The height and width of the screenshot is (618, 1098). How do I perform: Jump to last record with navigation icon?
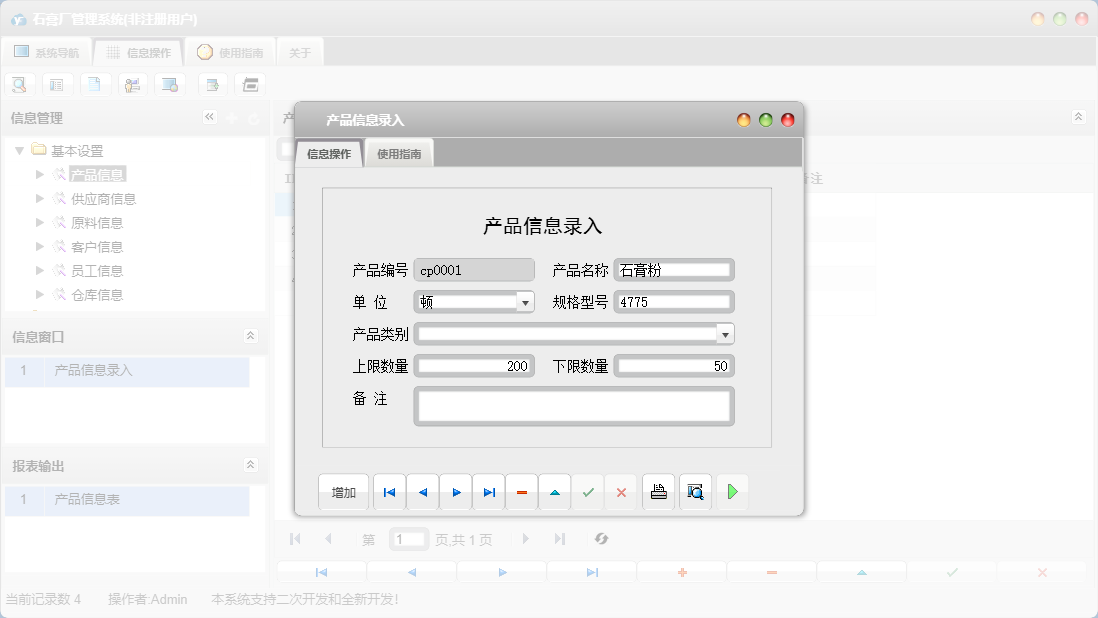tap(488, 491)
